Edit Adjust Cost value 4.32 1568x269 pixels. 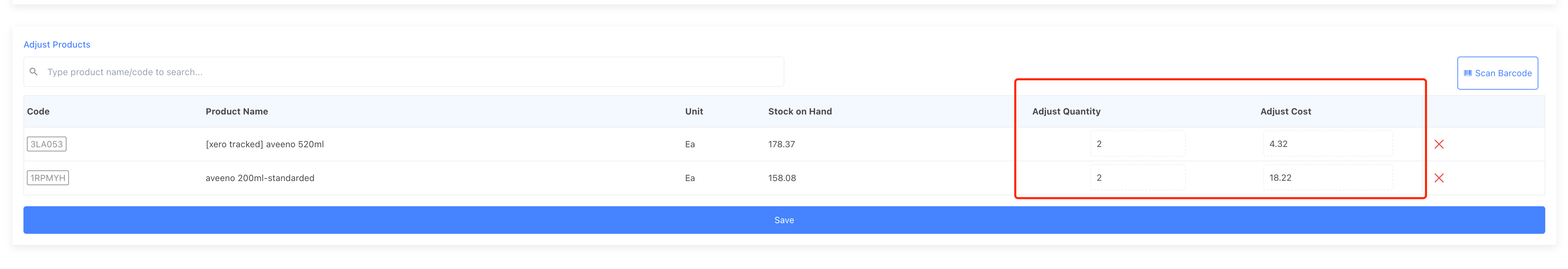1327,144
